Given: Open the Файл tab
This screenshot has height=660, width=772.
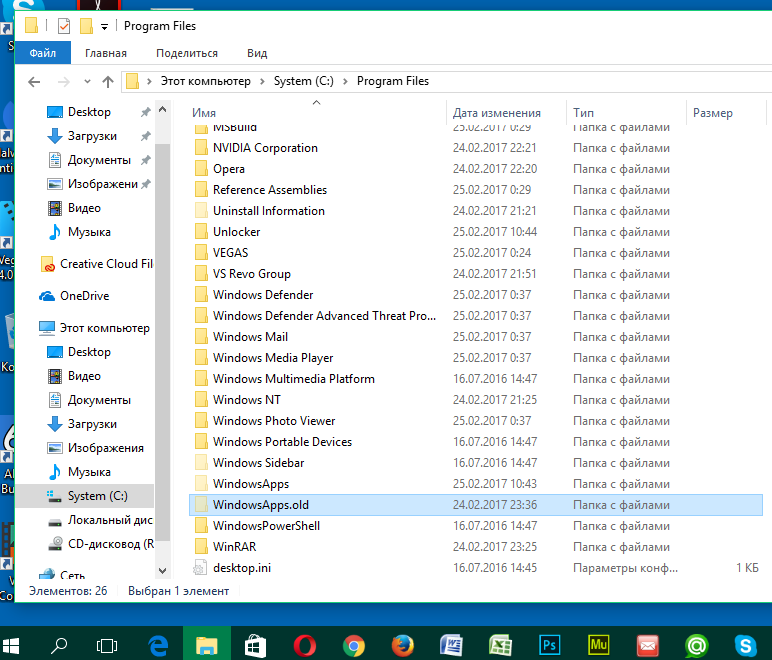Looking at the screenshot, I should coord(43,53).
